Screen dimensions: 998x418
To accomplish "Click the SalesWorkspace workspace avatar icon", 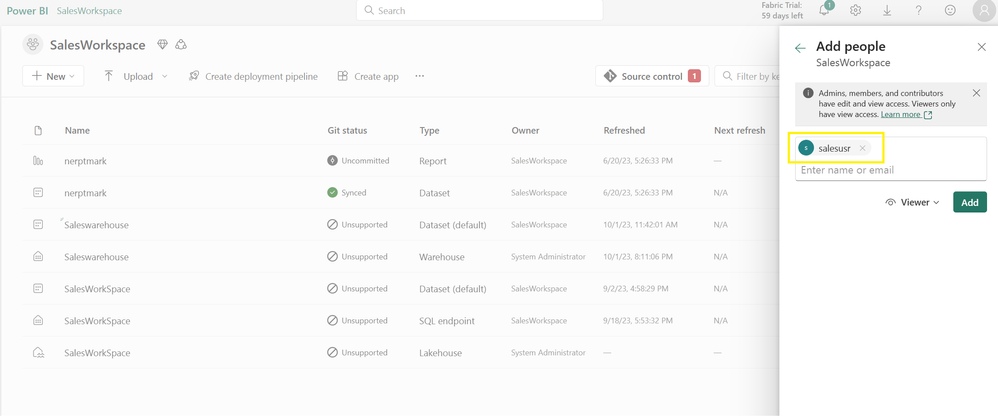I will [x=32, y=45].
